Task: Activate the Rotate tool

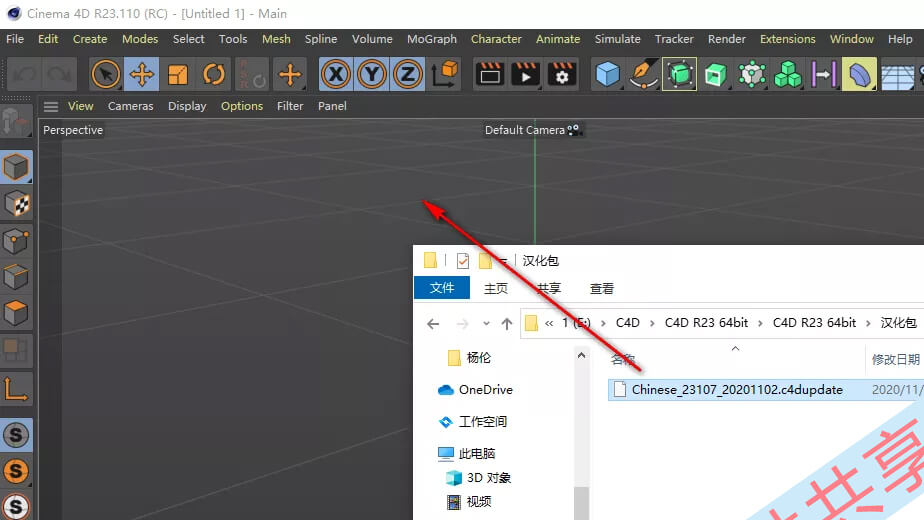Action: pyautogui.click(x=214, y=74)
